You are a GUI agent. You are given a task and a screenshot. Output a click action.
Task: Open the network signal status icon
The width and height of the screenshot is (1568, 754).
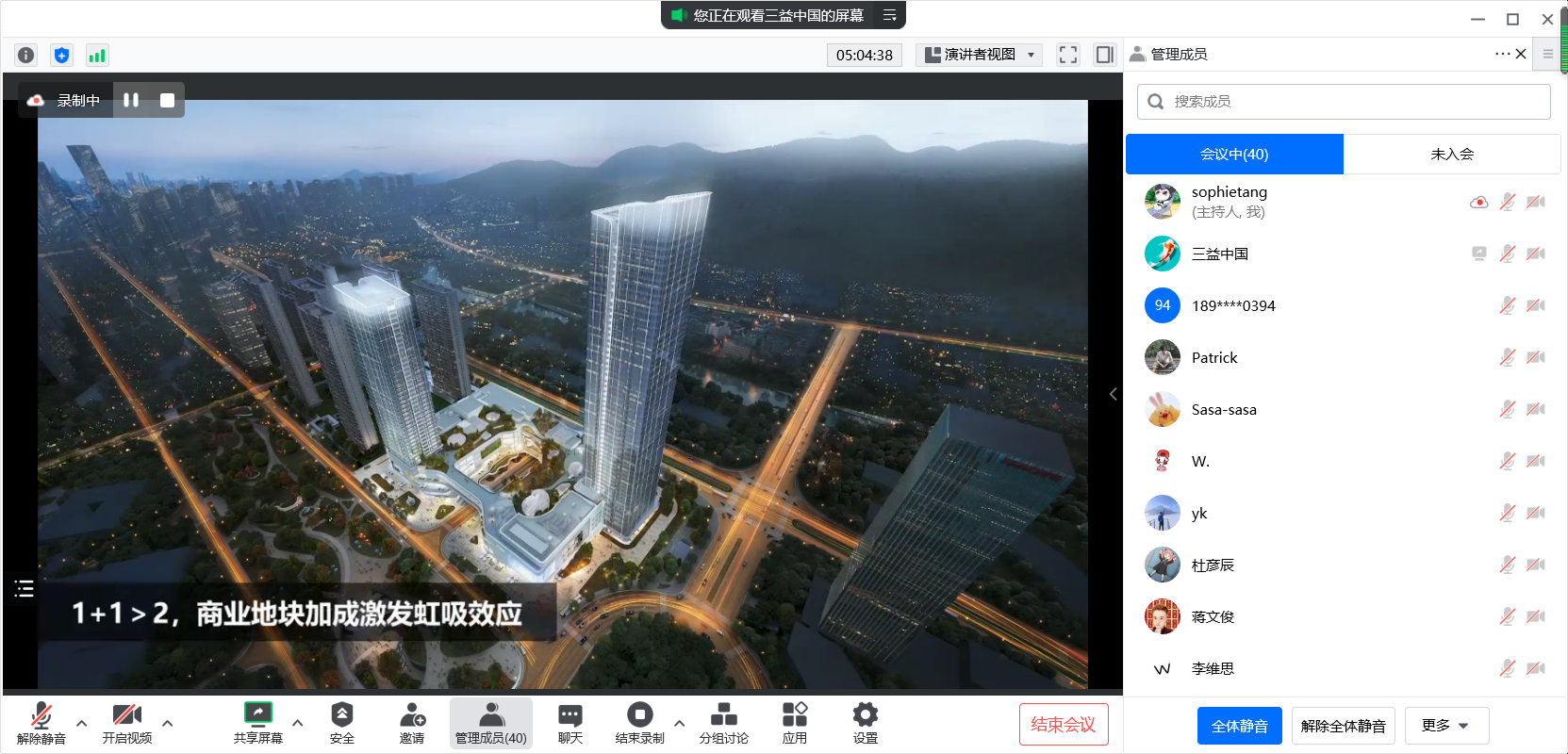[96, 55]
